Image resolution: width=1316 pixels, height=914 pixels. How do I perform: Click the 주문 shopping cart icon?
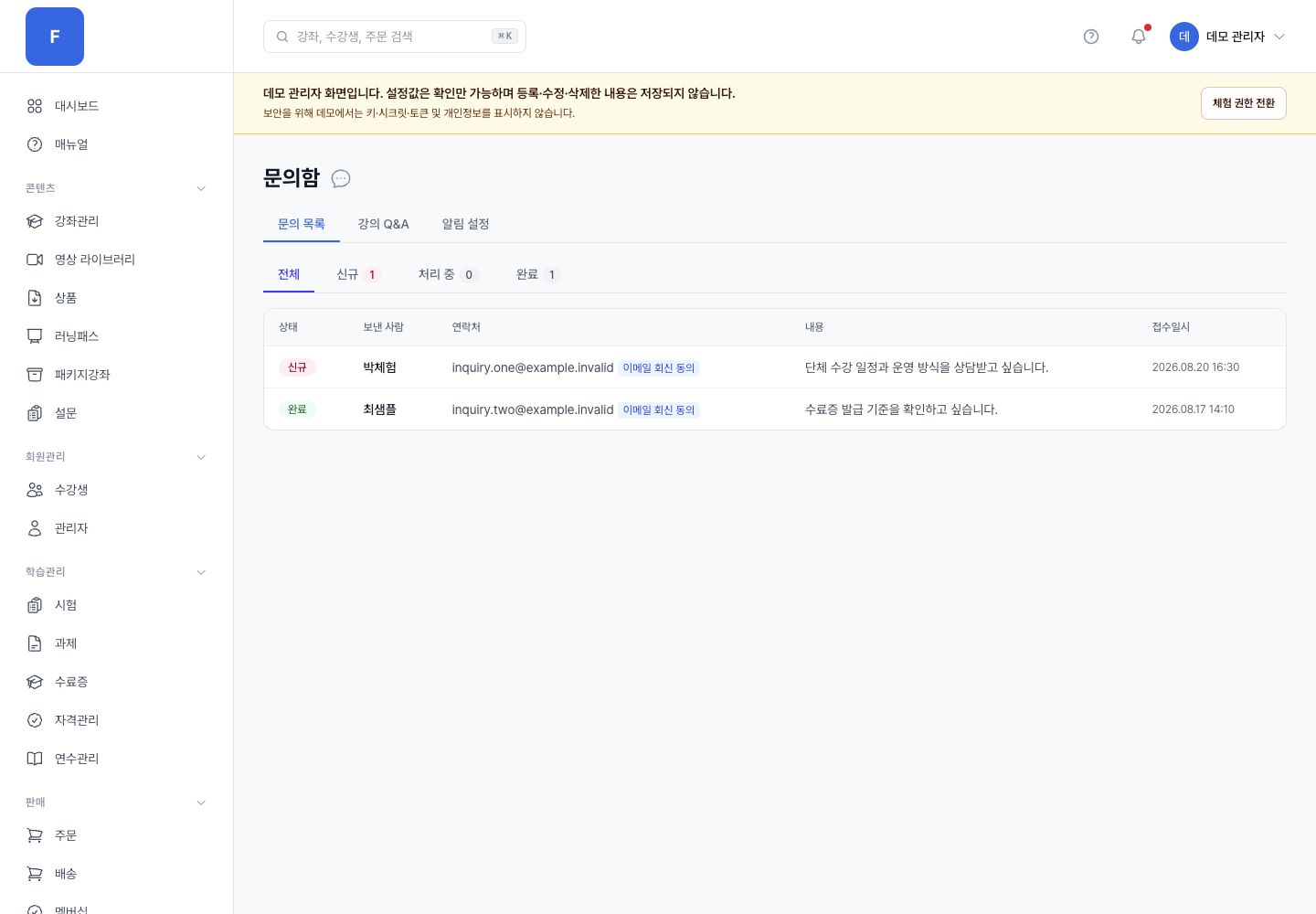tap(35, 835)
